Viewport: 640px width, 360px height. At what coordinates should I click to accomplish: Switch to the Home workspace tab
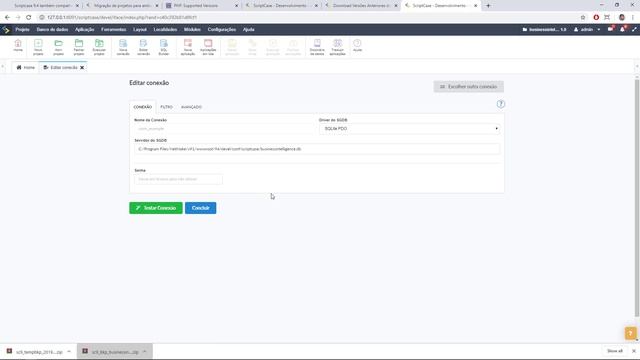[x=26, y=67]
